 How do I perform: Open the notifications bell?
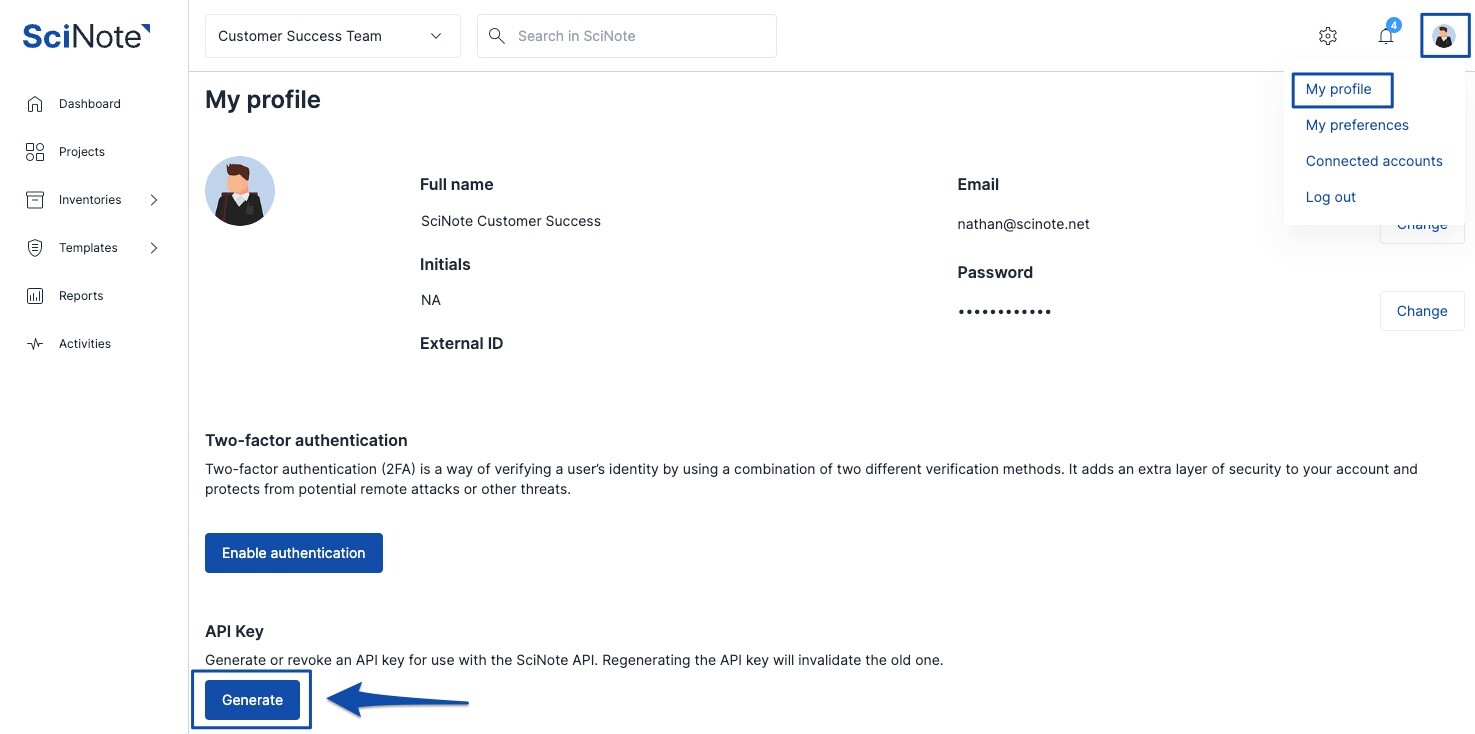1385,36
